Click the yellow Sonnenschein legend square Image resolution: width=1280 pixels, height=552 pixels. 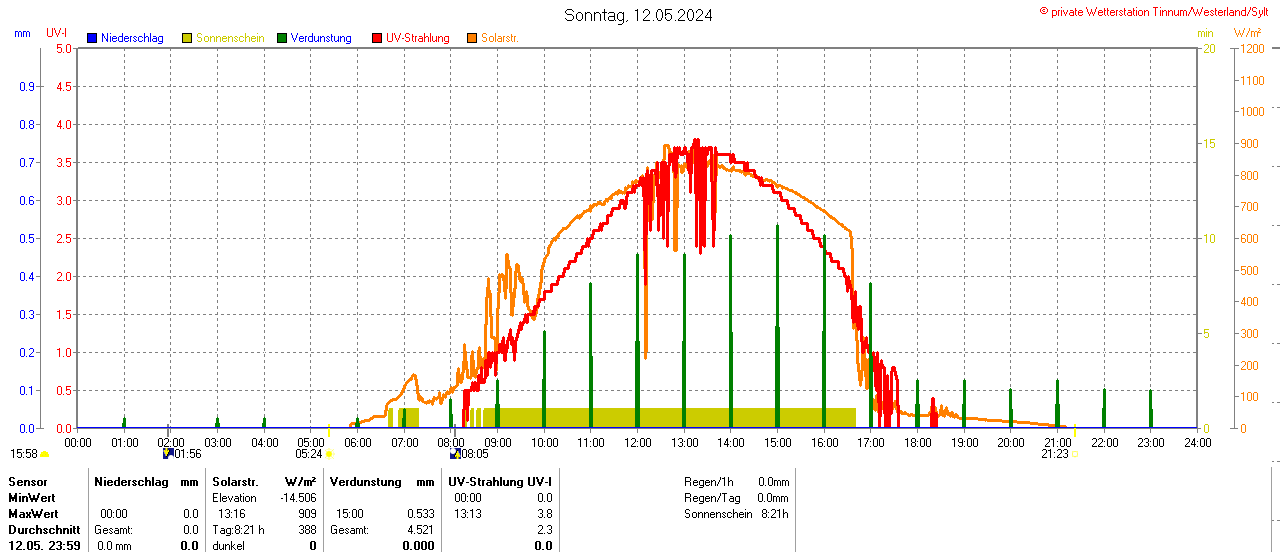(x=187, y=38)
